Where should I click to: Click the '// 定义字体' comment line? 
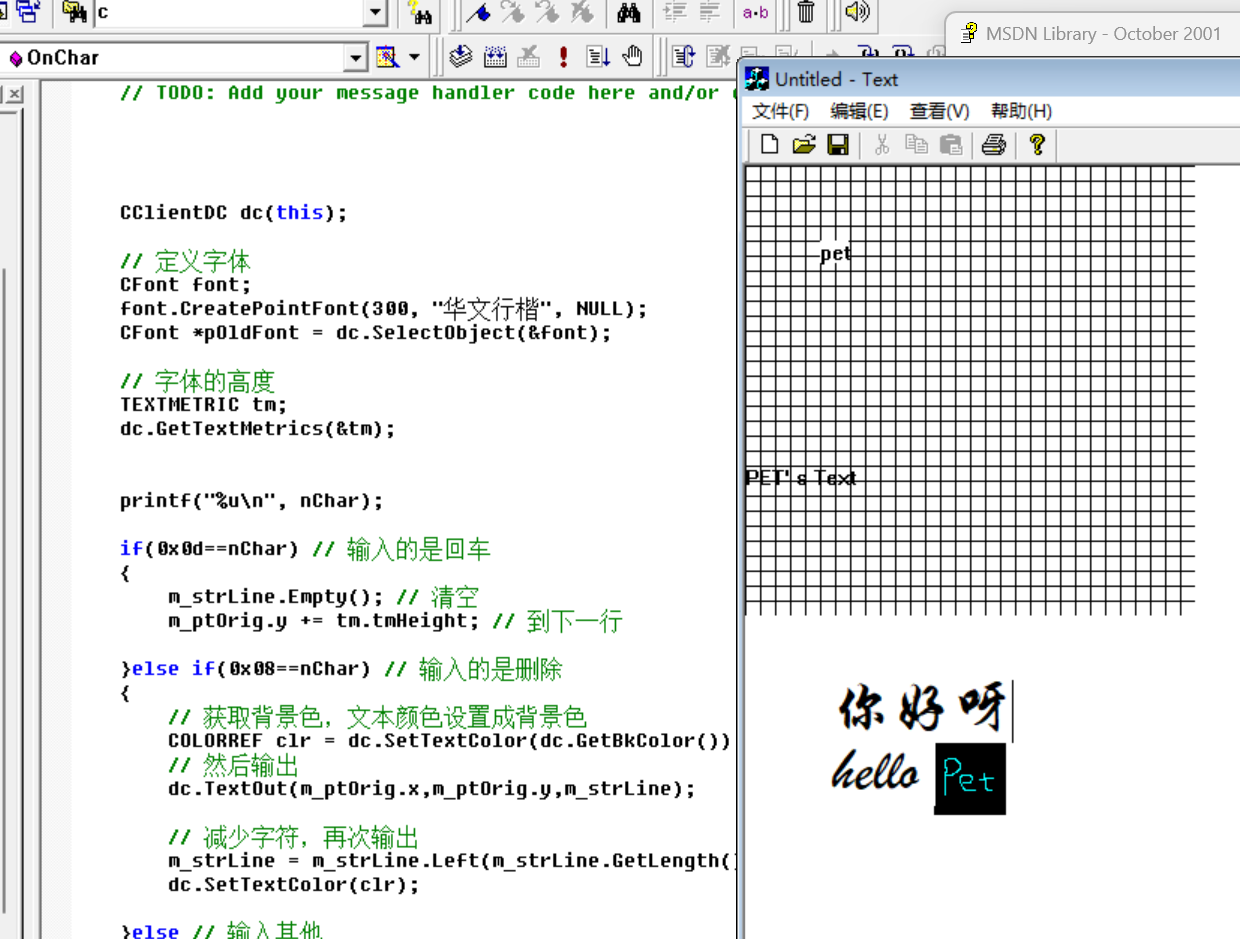coord(185,262)
